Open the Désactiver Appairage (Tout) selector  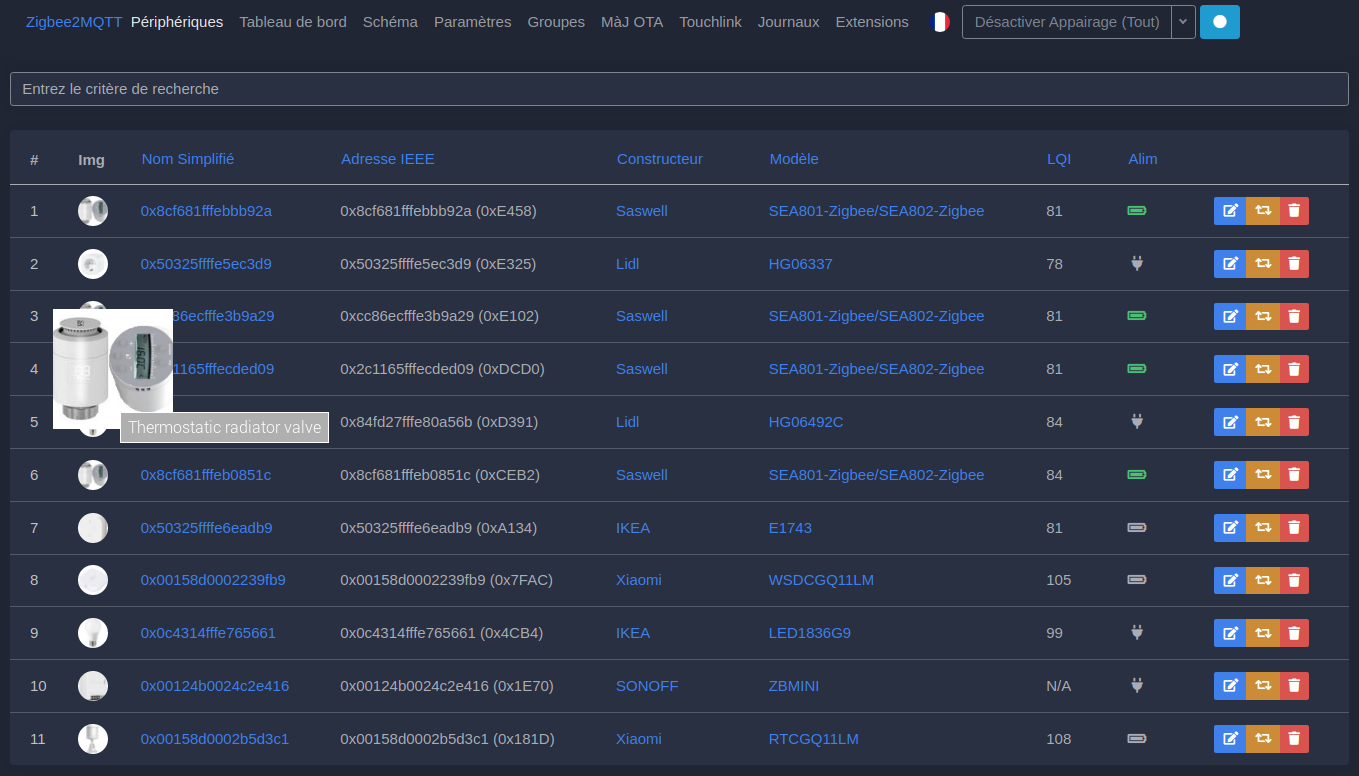(1065, 21)
